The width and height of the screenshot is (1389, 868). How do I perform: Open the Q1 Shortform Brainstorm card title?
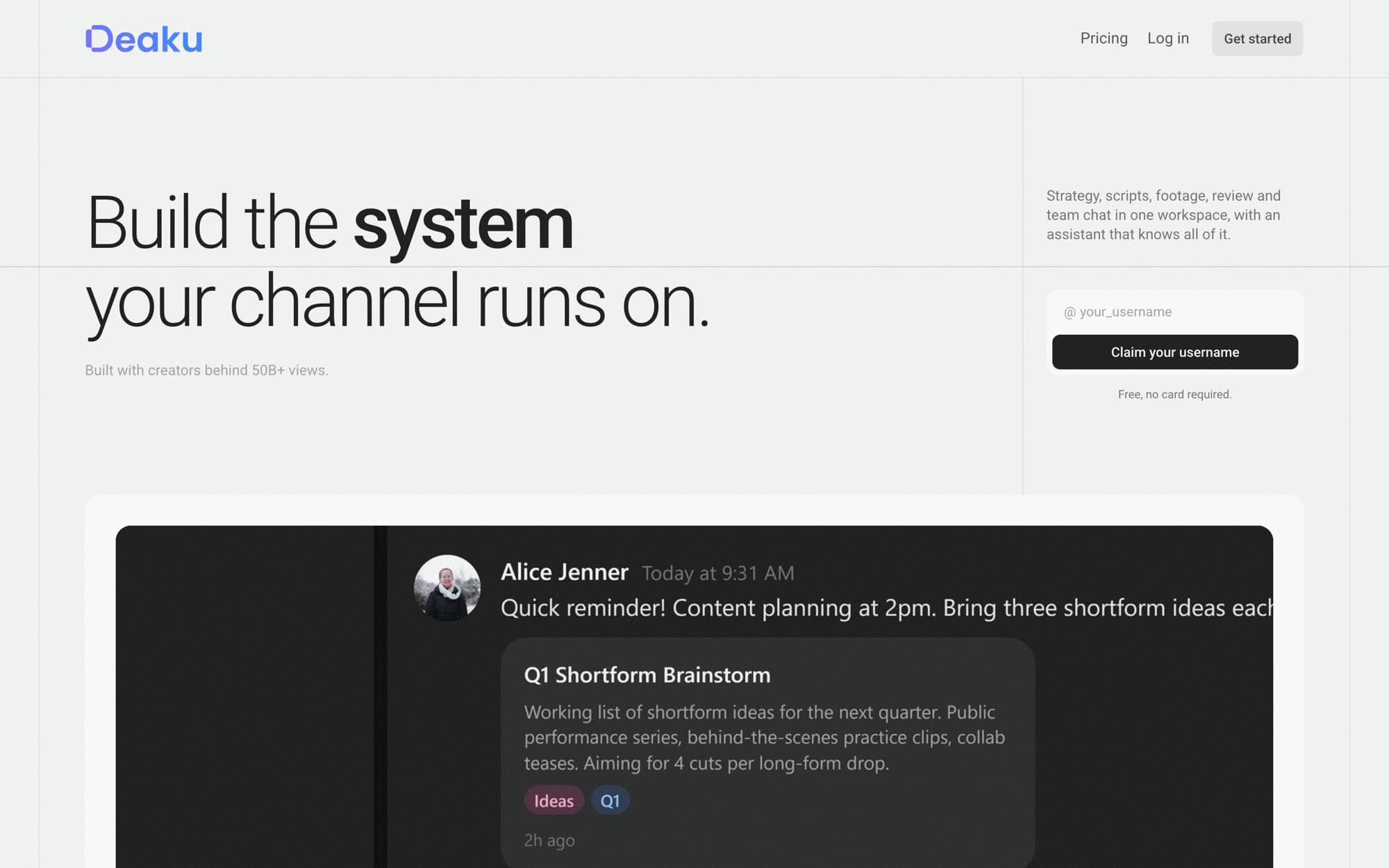[647, 675]
